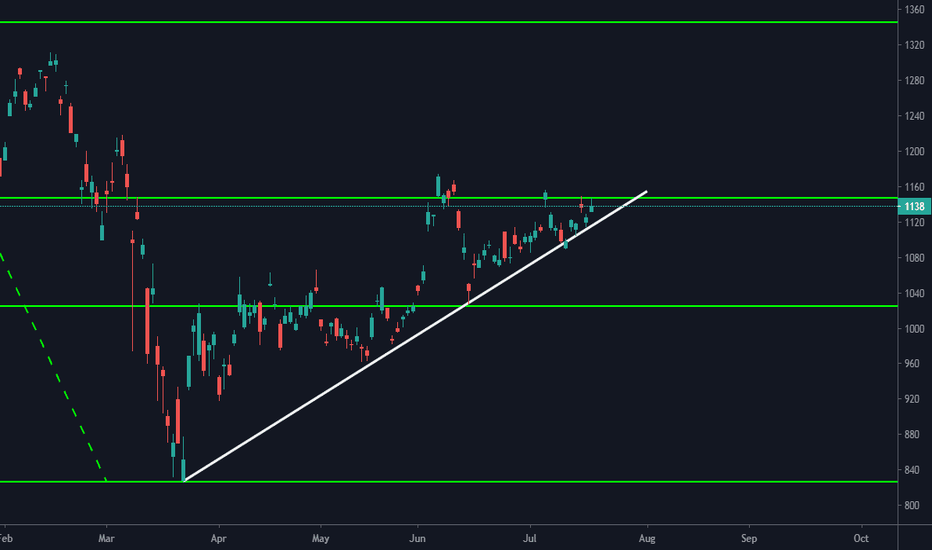Click the 1000 price axis label
The height and width of the screenshot is (550, 932).
915,329
